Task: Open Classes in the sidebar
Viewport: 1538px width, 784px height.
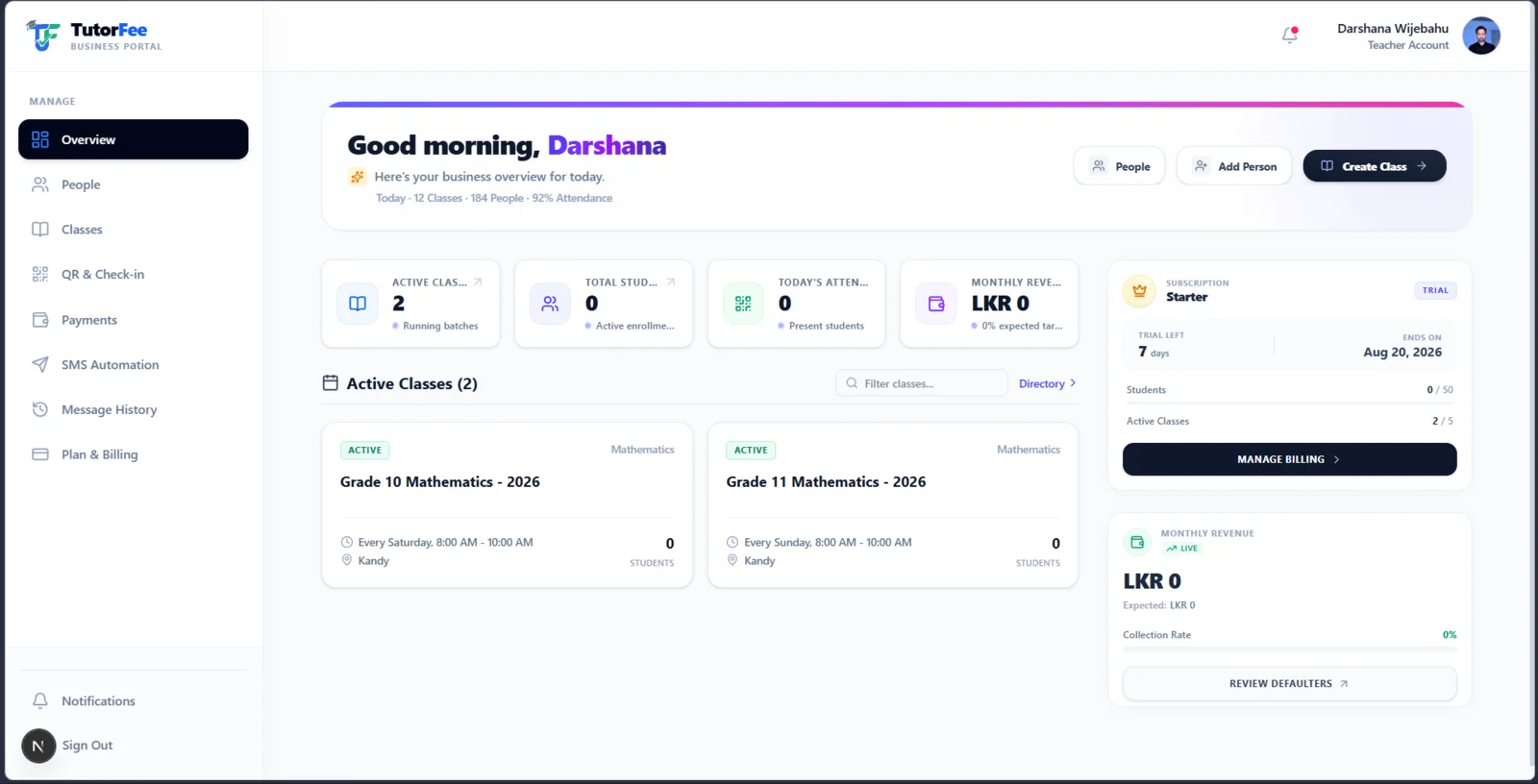Action: click(134, 230)
